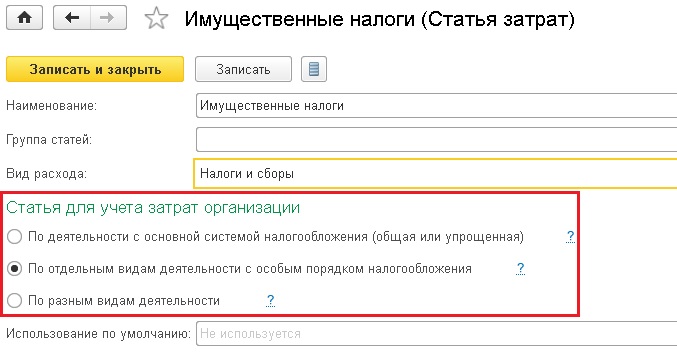
Task: Go to the home page icon
Action: coord(25,18)
